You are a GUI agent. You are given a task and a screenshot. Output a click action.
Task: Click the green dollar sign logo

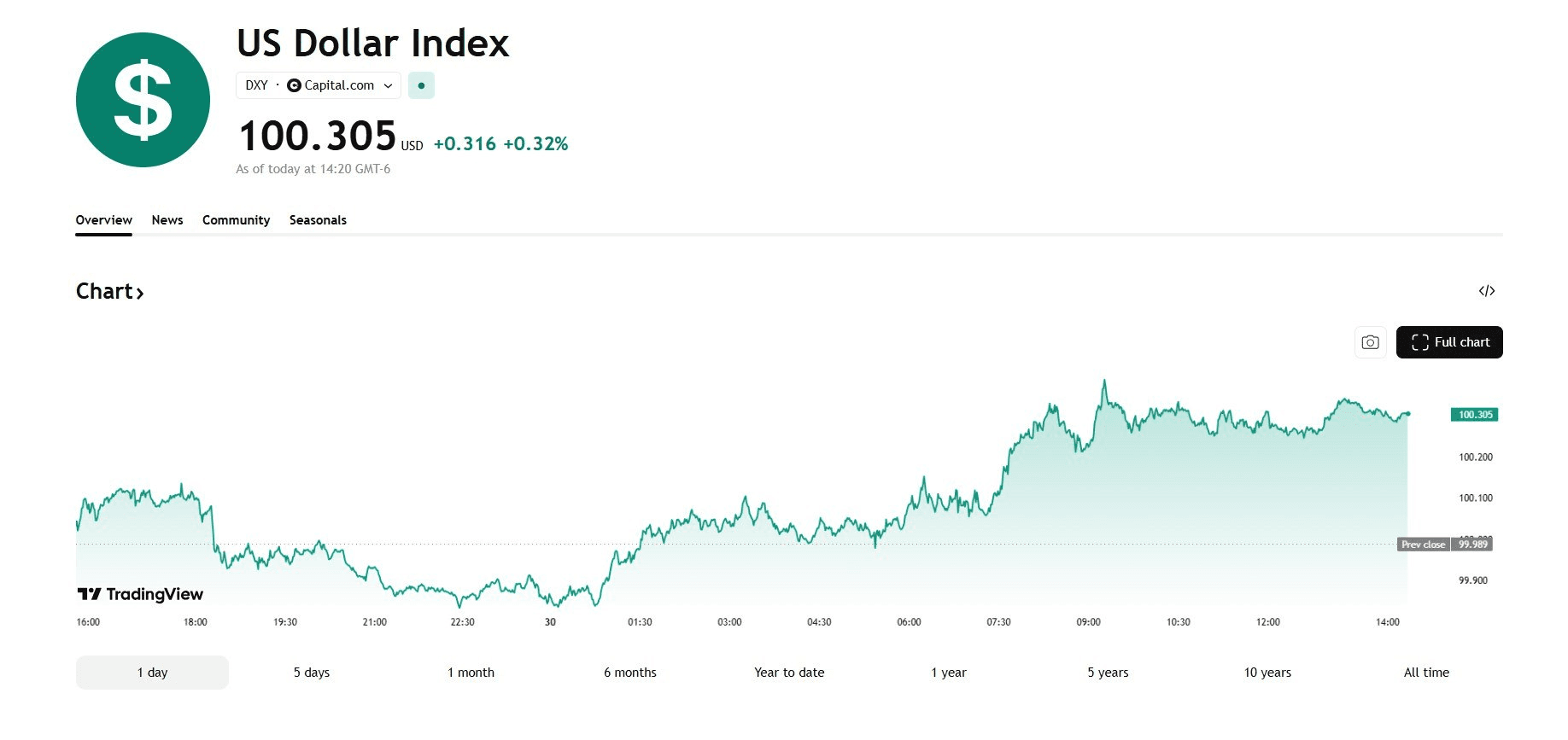point(143,100)
